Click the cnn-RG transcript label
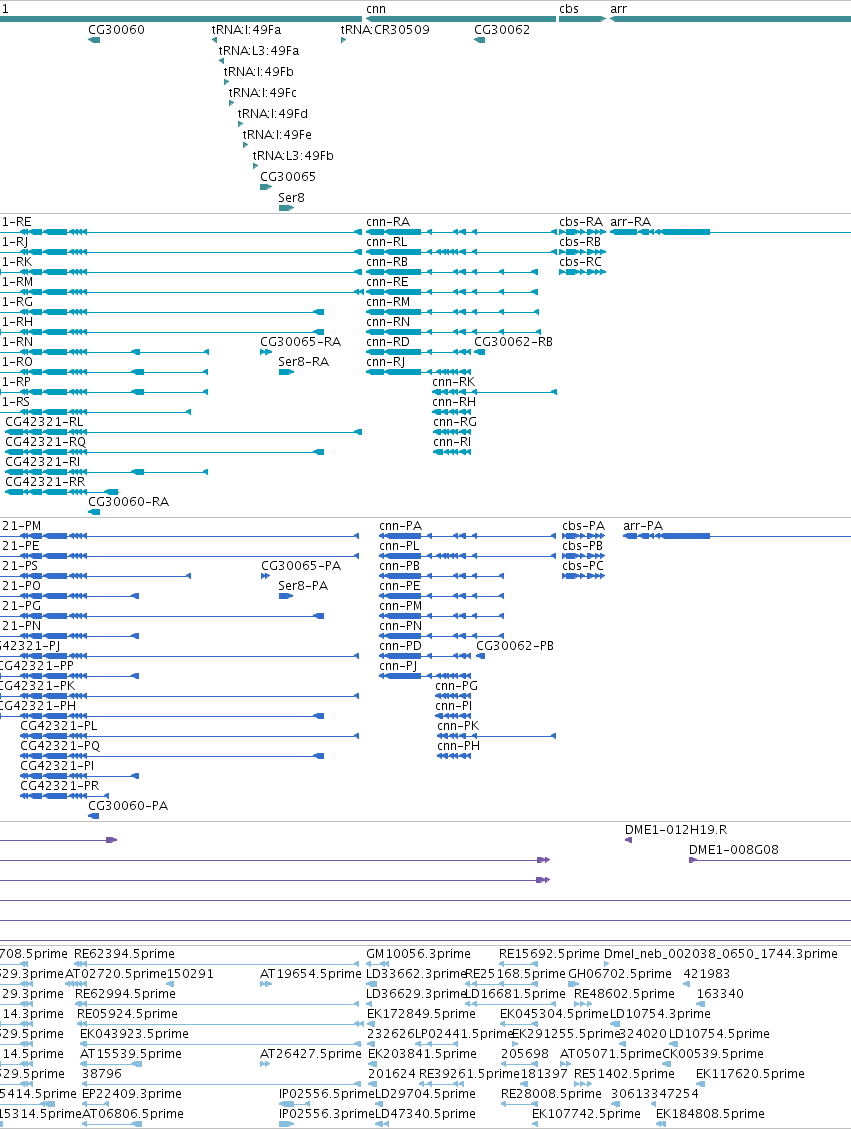The height and width of the screenshot is (1129, 851). (455, 422)
